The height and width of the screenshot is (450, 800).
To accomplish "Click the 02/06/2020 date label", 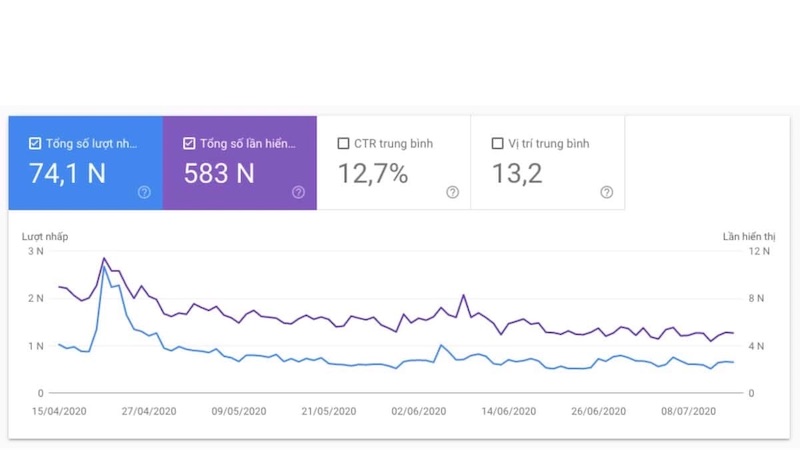I will (417, 411).
